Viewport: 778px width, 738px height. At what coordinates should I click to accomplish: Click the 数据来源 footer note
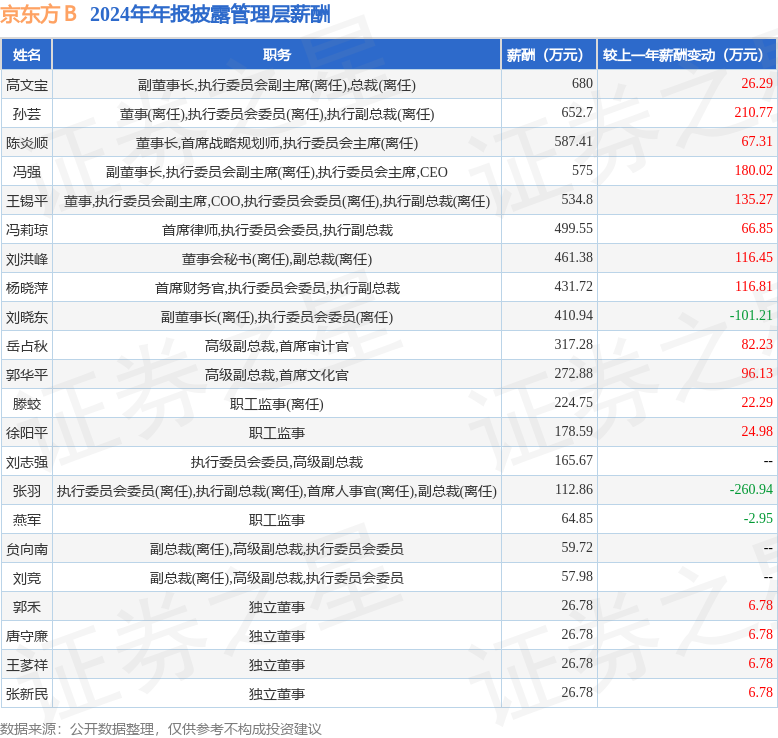click(x=161, y=729)
